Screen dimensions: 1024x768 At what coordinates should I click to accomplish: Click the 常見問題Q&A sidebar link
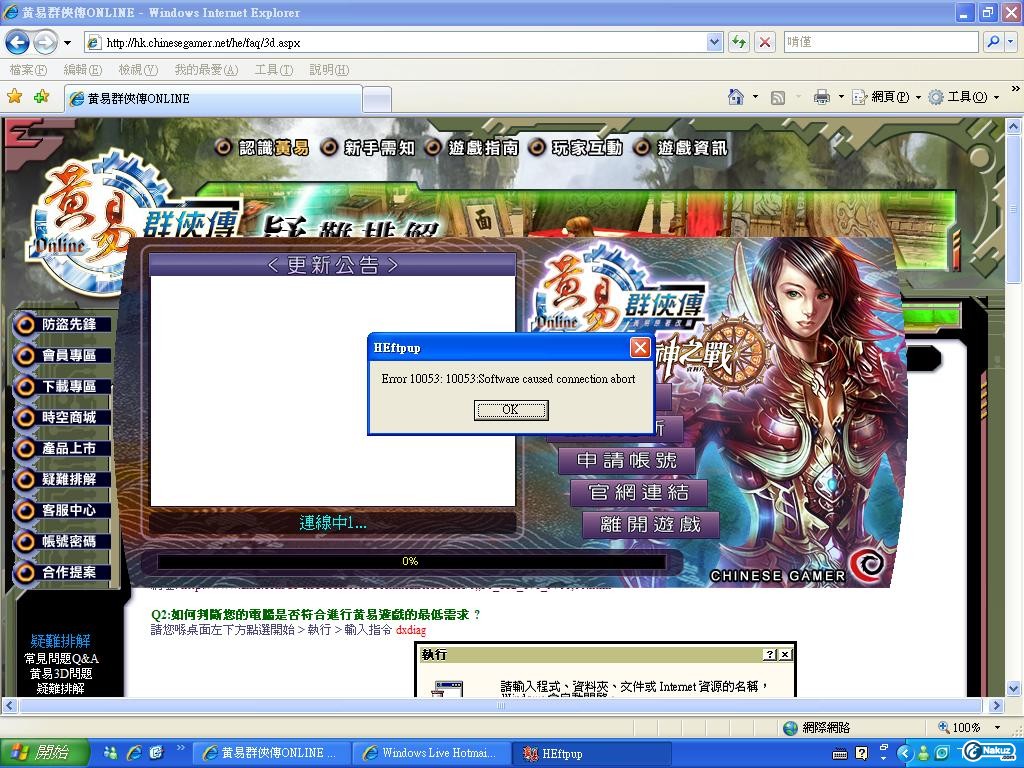[61, 658]
